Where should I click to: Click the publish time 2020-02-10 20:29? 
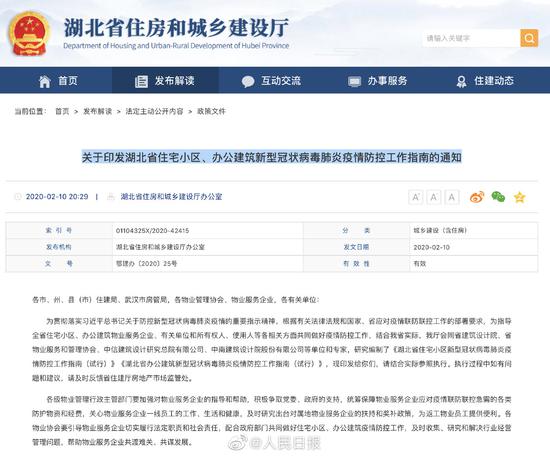pos(57,196)
